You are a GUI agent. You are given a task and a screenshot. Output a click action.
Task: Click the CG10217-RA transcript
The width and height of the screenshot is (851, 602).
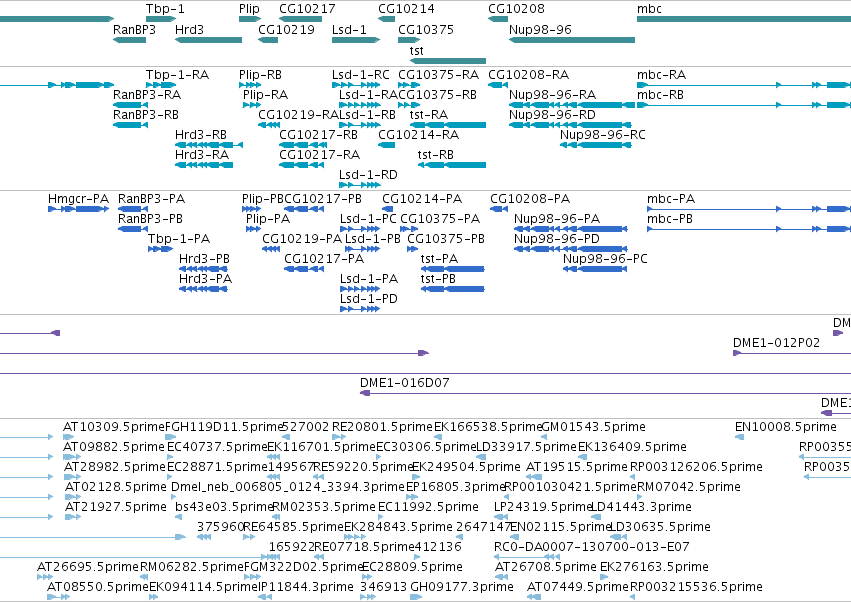pyautogui.click(x=301, y=164)
